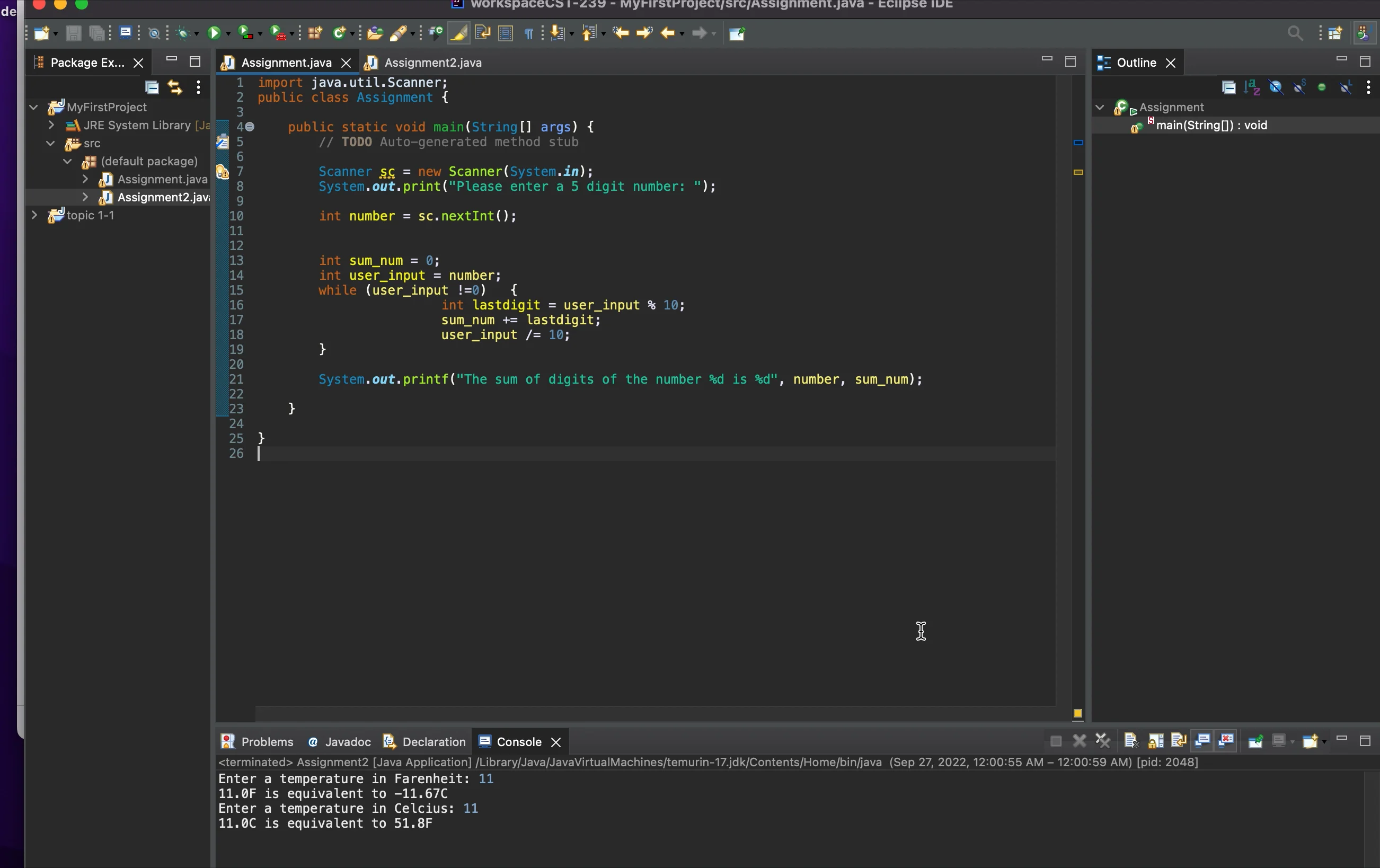Image resolution: width=1380 pixels, height=868 pixels.
Task: Open the Declaration tab
Action: (424, 741)
